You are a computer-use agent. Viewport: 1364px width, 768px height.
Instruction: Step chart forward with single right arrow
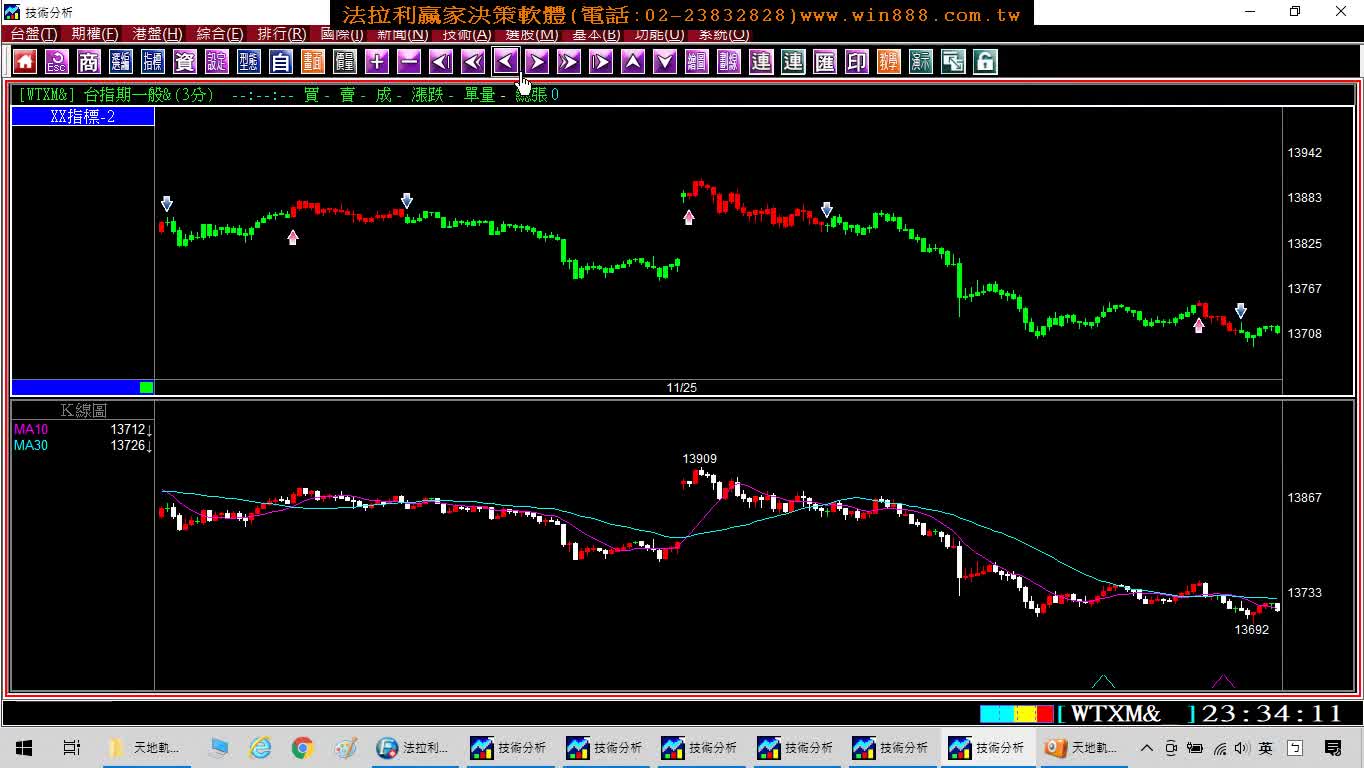[537, 62]
